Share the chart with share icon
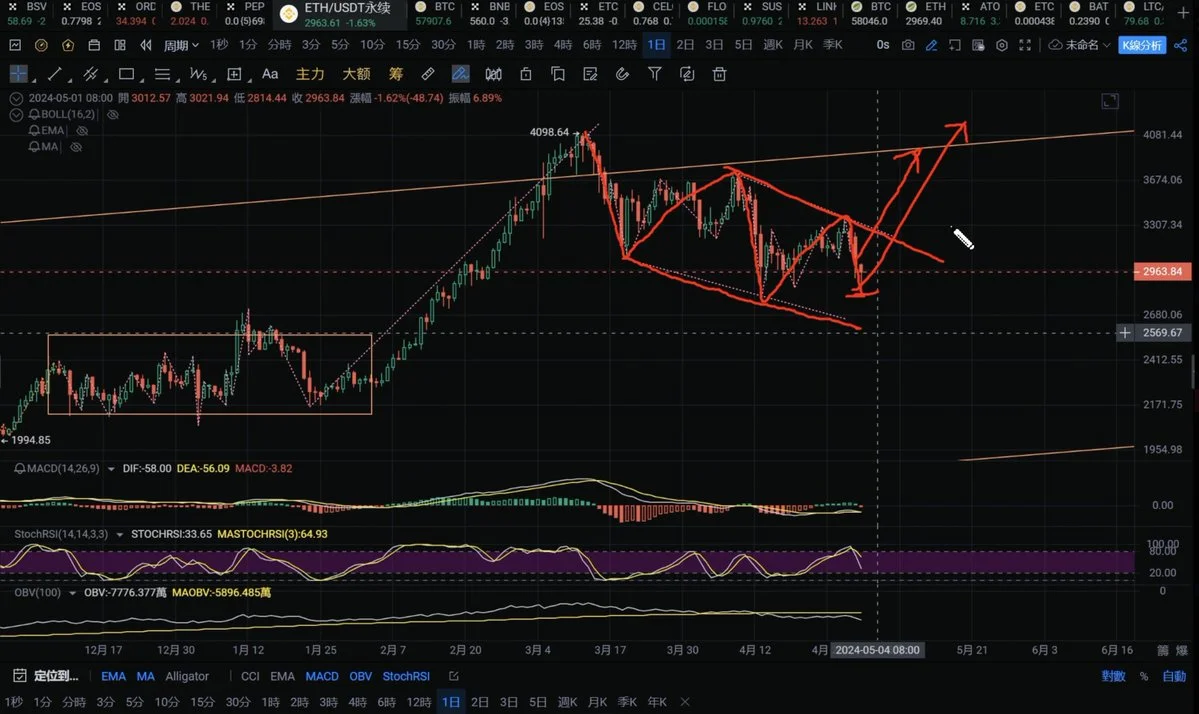 point(1181,45)
